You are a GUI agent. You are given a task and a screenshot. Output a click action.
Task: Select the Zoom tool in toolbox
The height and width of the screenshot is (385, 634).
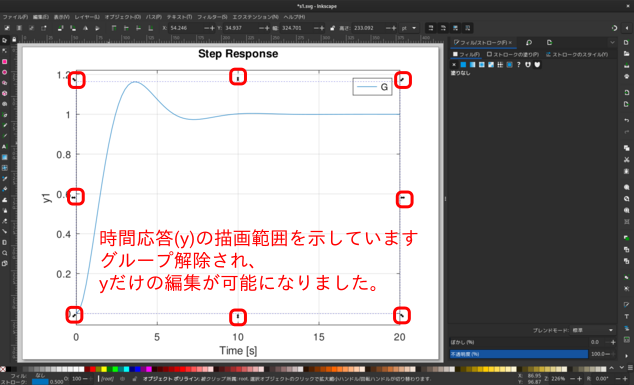(4, 253)
